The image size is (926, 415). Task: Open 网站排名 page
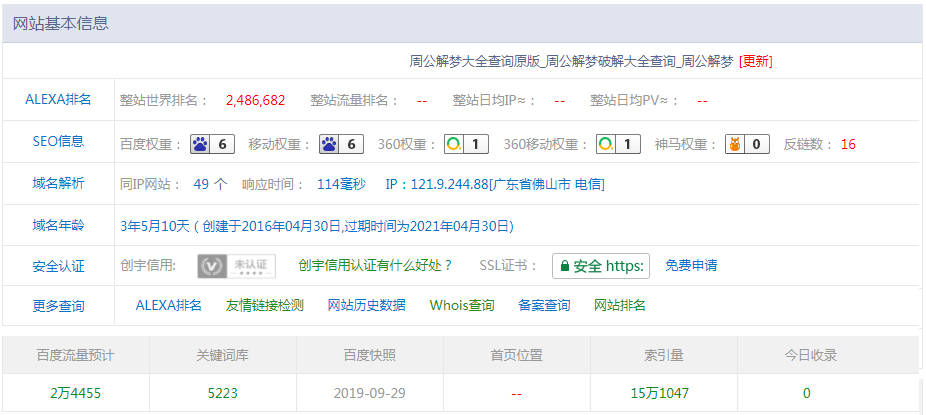point(619,305)
